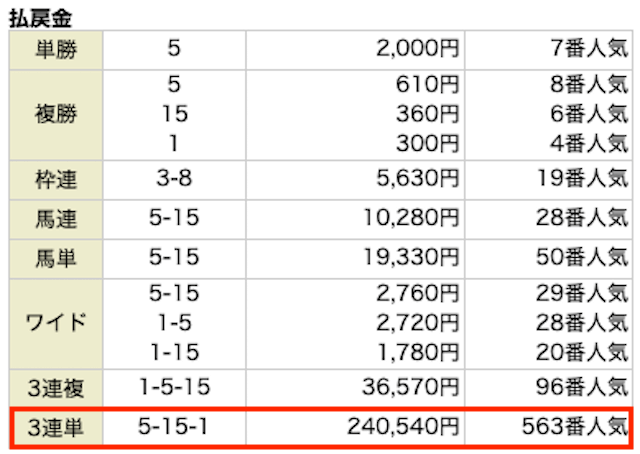Click the 1,780円 wide payout
640x454 pixels.
click(418, 352)
